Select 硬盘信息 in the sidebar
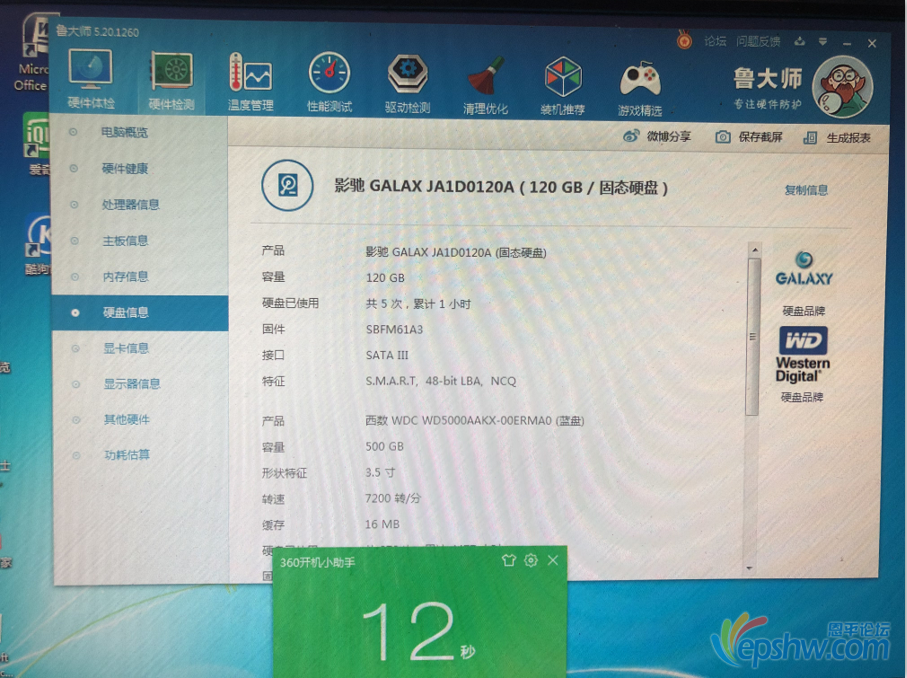 [x=140, y=312]
